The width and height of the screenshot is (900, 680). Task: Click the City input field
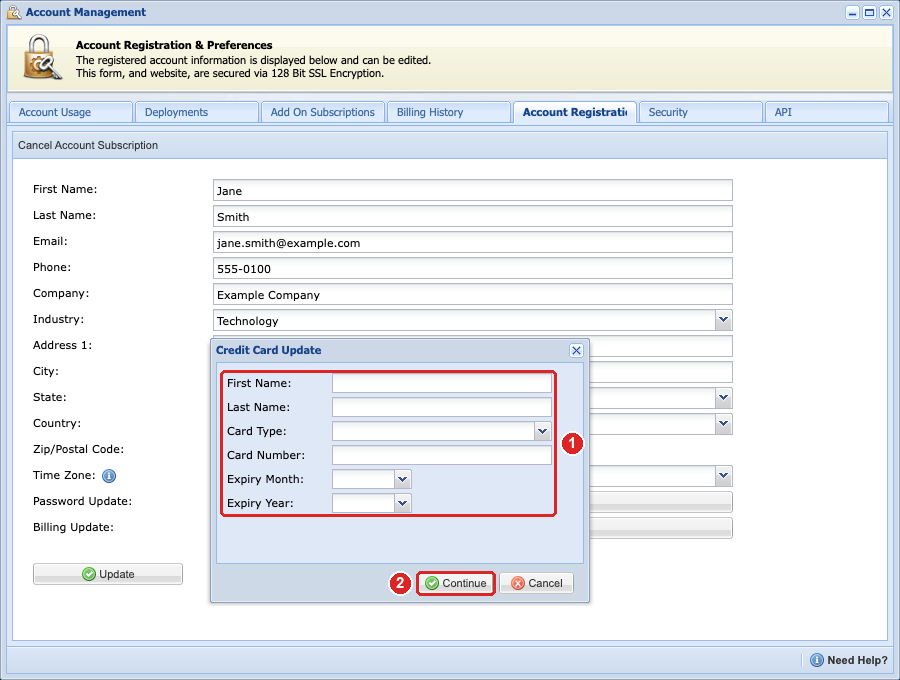(x=661, y=372)
